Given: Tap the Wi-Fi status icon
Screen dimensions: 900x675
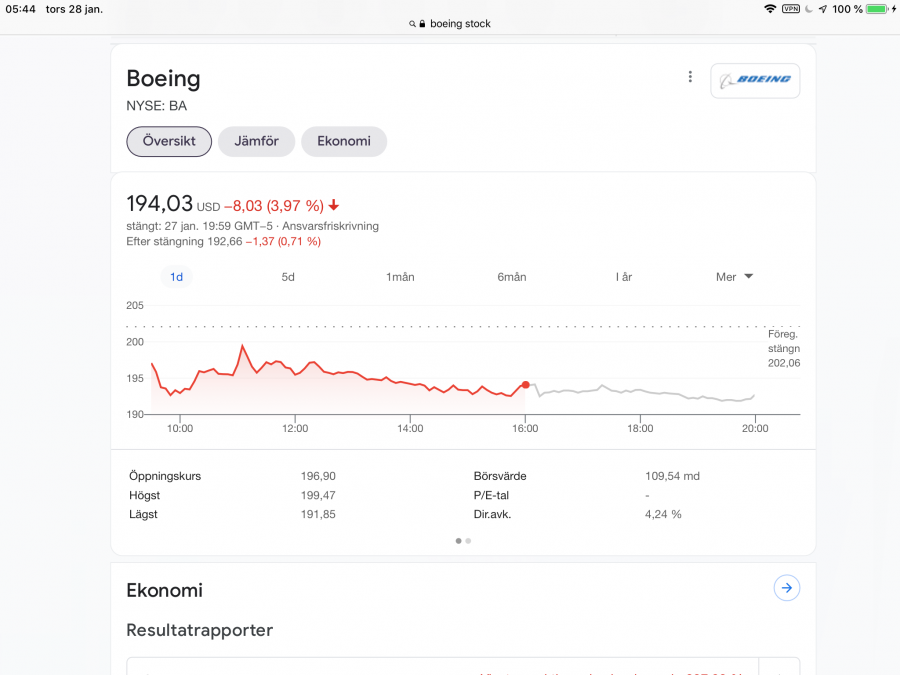Looking at the screenshot, I should tap(770, 9).
